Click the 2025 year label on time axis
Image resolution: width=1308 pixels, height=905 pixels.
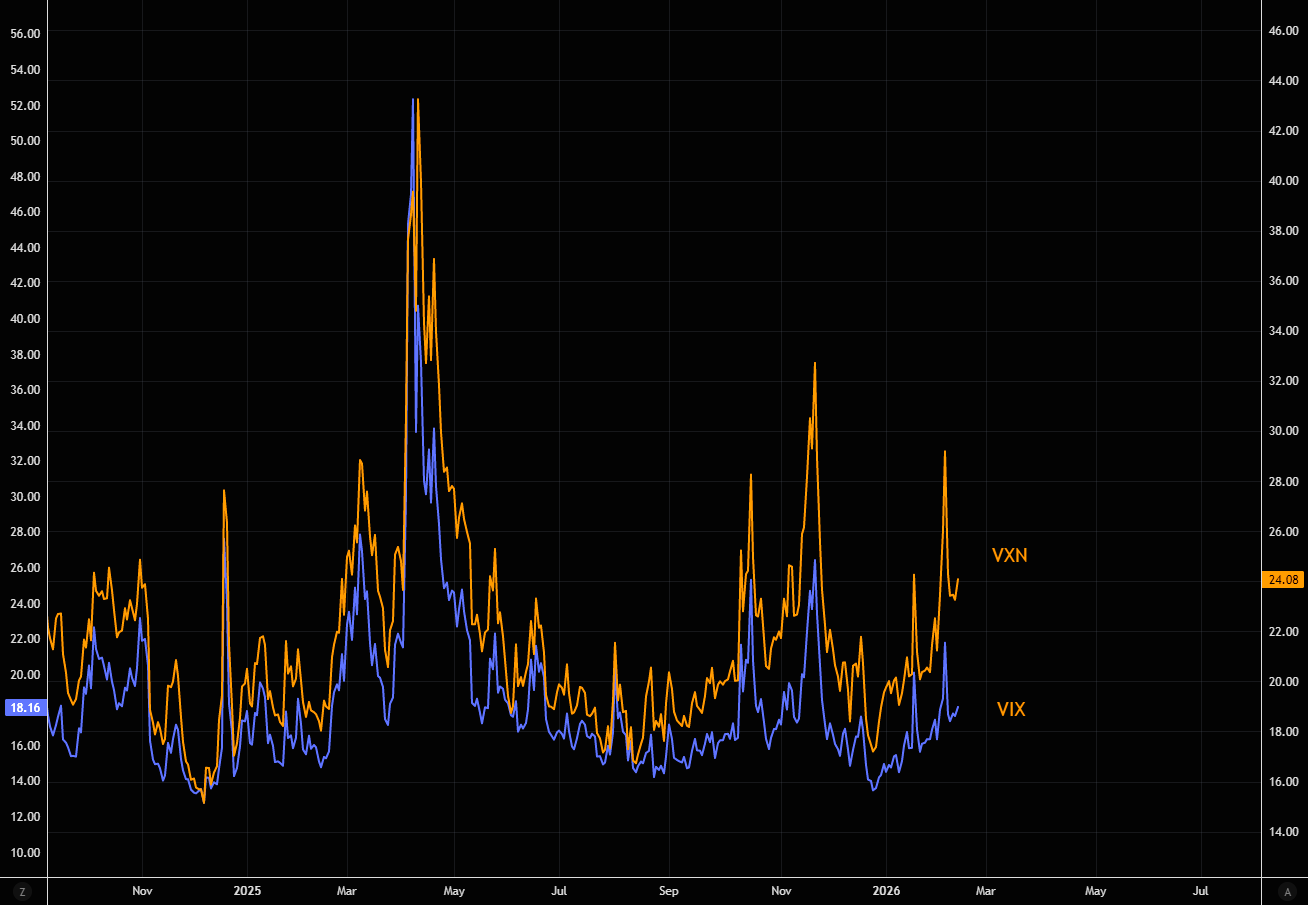tap(246, 890)
